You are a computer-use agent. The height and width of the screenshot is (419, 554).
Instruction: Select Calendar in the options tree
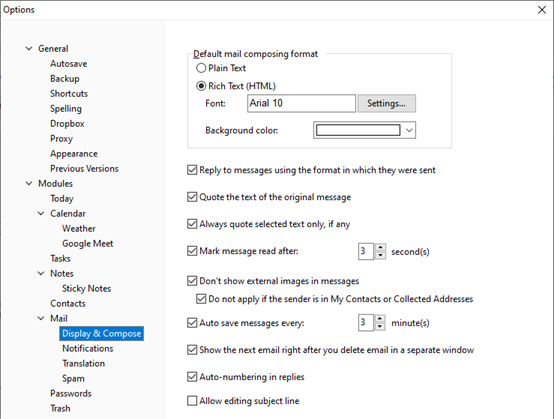tap(68, 213)
